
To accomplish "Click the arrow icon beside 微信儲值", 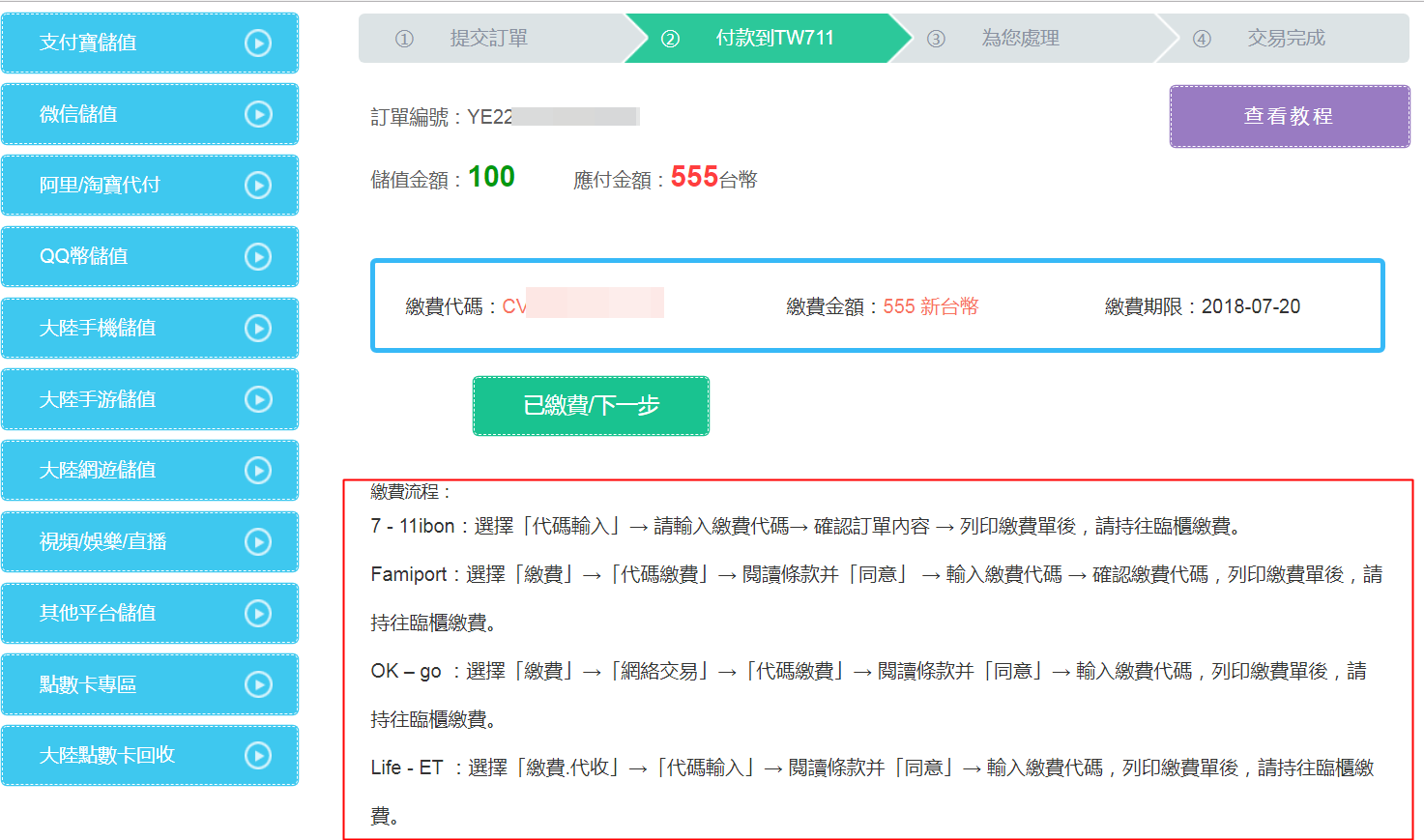I will point(258,114).
